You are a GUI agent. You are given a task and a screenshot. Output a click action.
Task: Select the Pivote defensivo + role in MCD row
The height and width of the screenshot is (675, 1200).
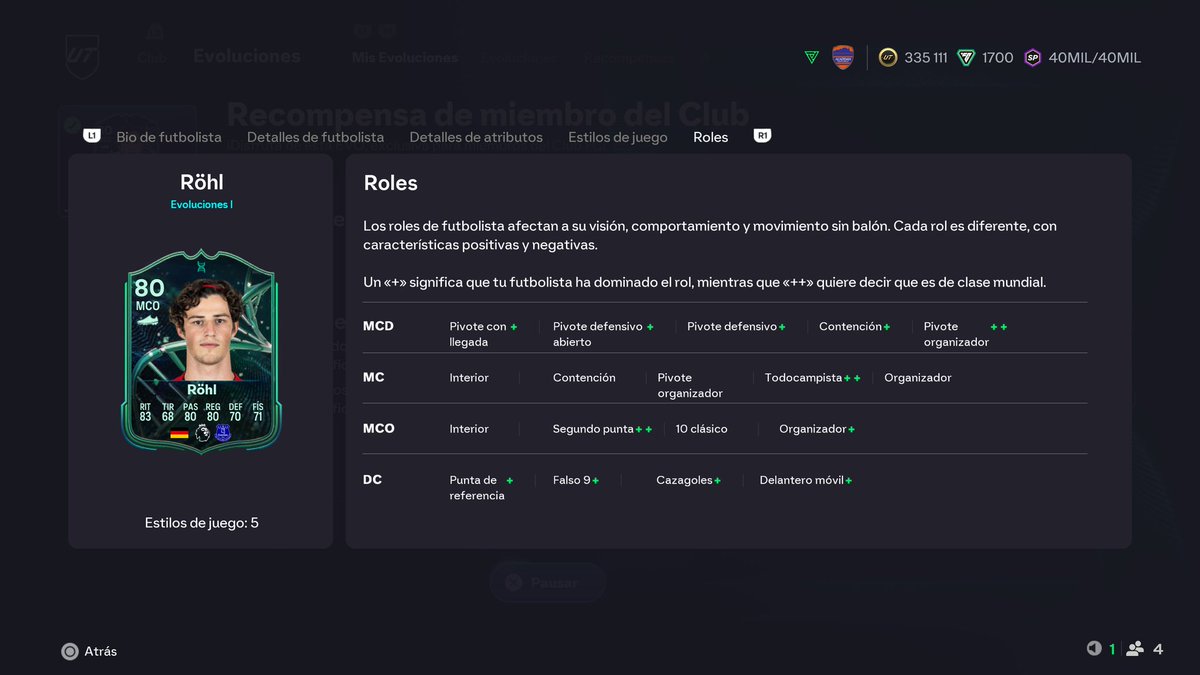click(736, 326)
